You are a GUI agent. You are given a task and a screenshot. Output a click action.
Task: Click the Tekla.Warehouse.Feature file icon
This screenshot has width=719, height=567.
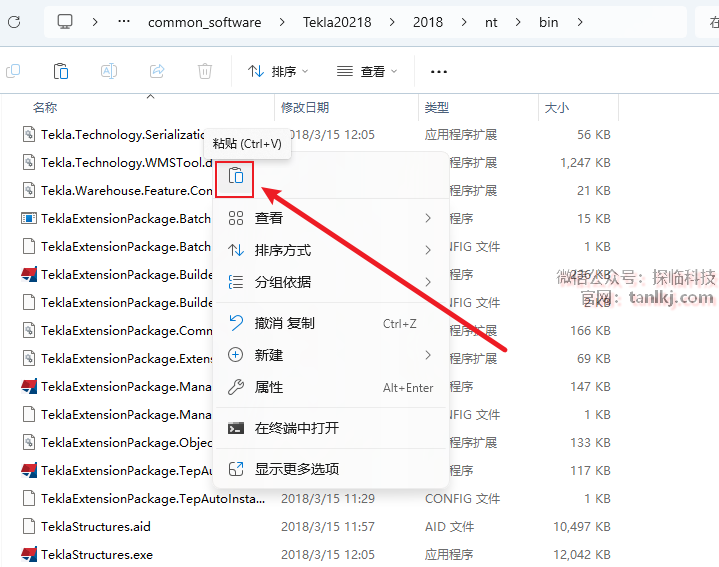click(29, 190)
